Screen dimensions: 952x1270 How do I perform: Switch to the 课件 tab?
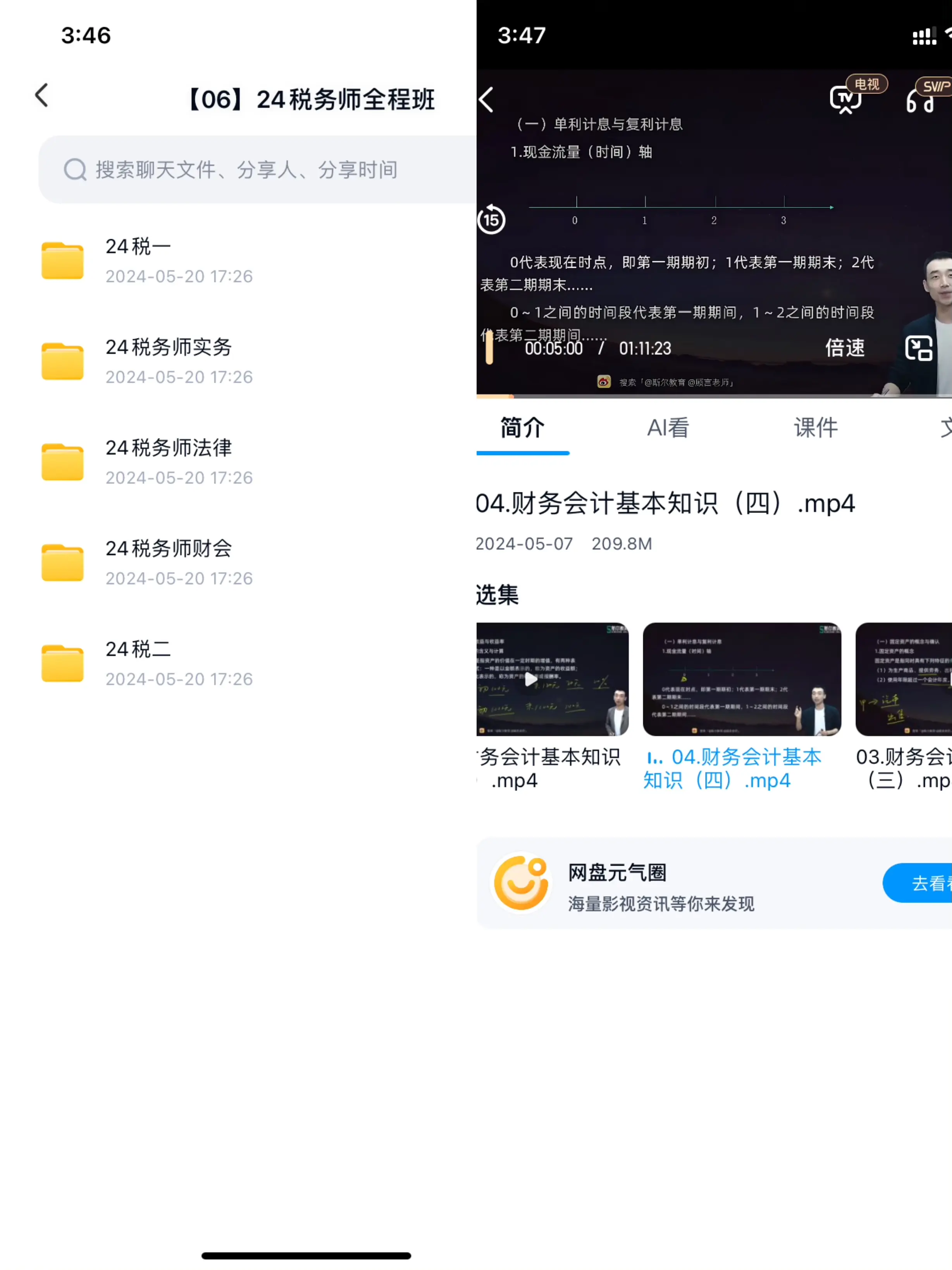point(816,428)
